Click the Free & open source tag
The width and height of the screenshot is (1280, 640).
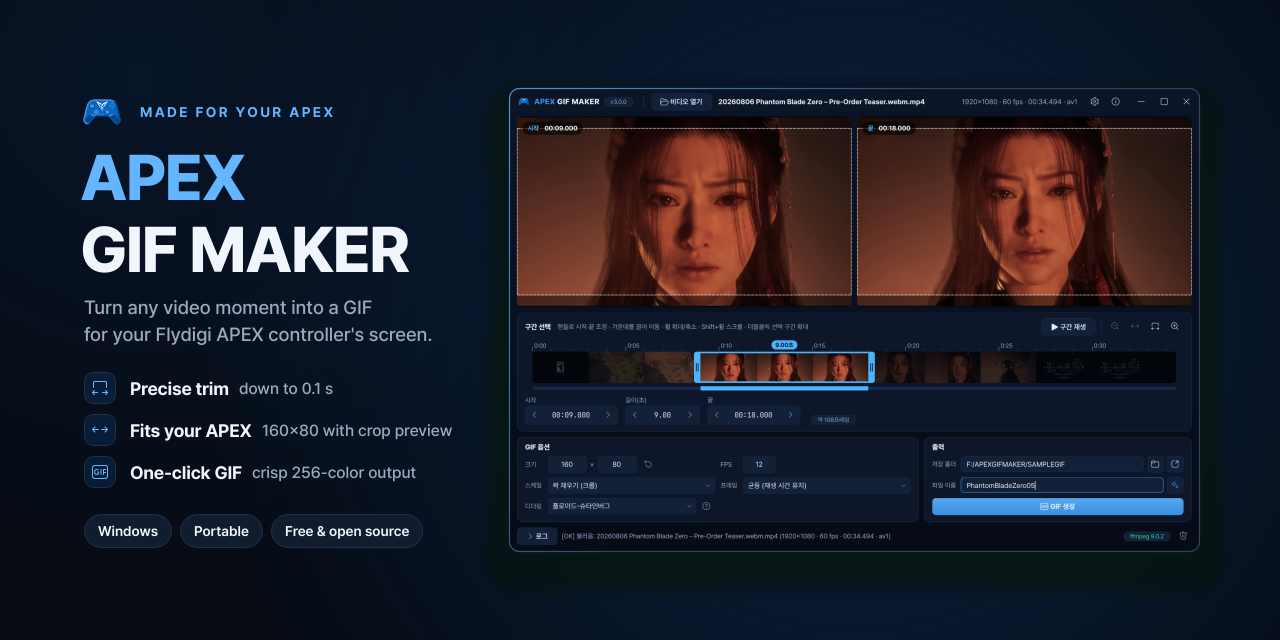[x=347, y=531]
